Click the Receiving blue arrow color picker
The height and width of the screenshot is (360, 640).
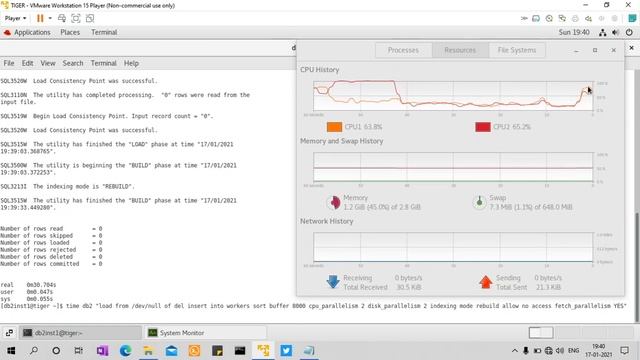click(x=333, y=282)
